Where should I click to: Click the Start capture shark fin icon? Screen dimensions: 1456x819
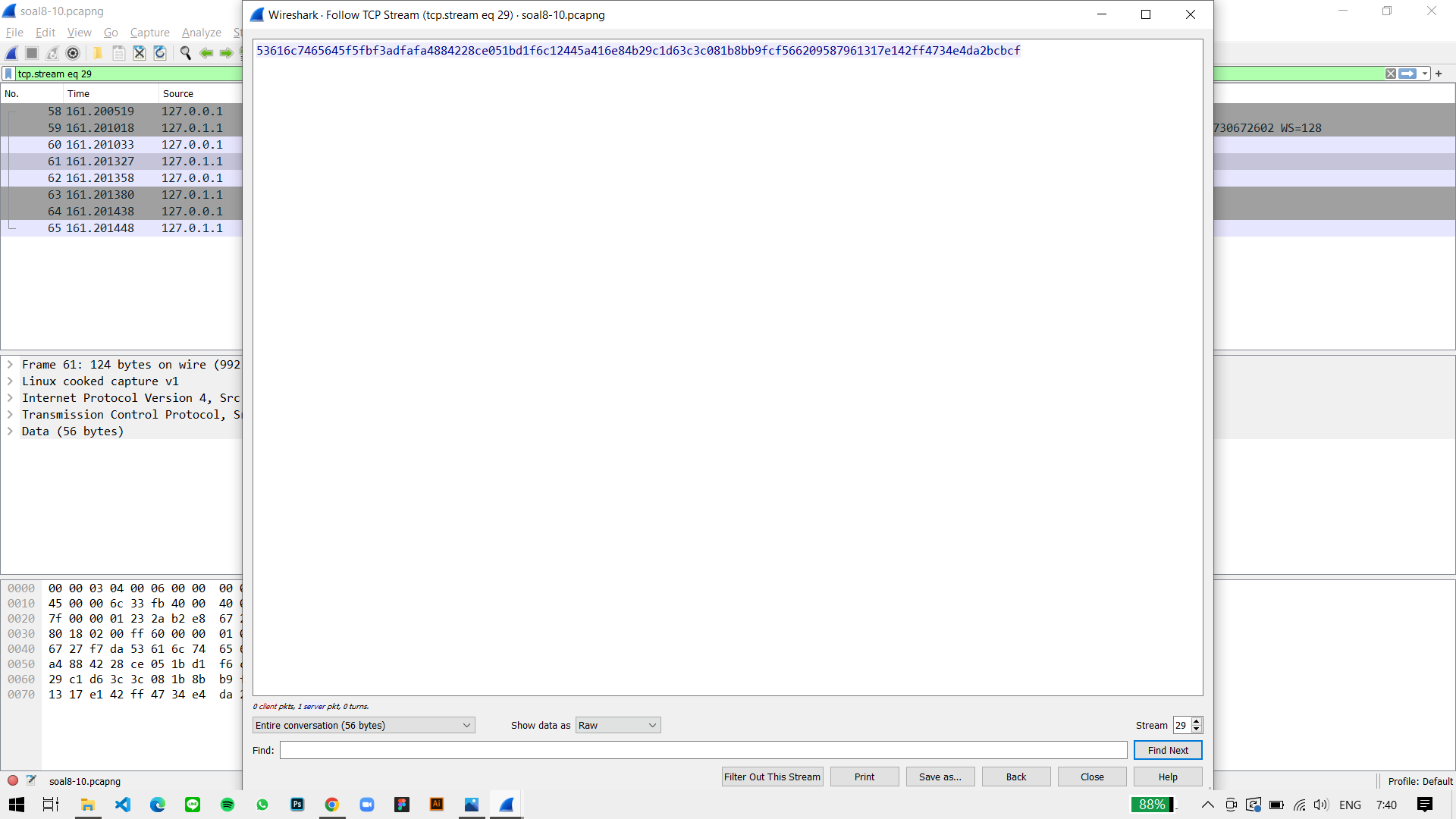pos(11,53)
